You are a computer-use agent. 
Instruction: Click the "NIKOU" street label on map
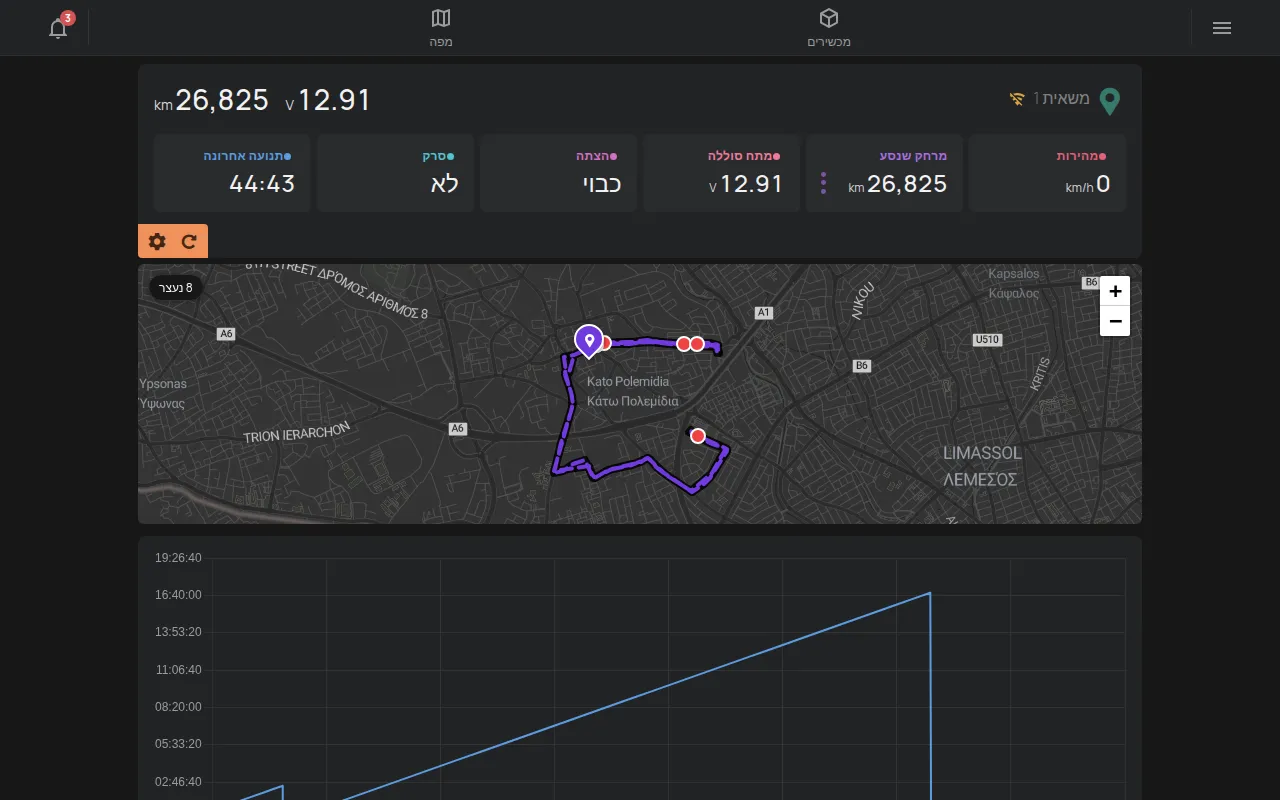click(x=862, y=300)
